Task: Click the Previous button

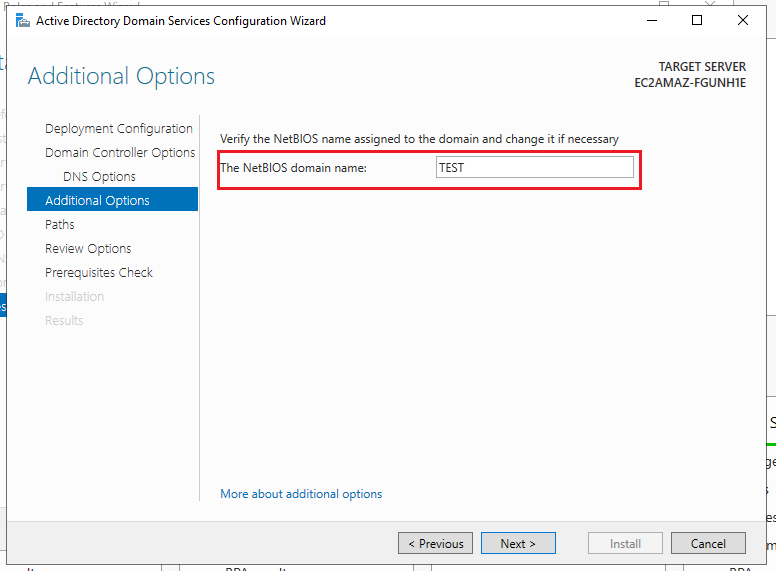Action: [436, 543]
